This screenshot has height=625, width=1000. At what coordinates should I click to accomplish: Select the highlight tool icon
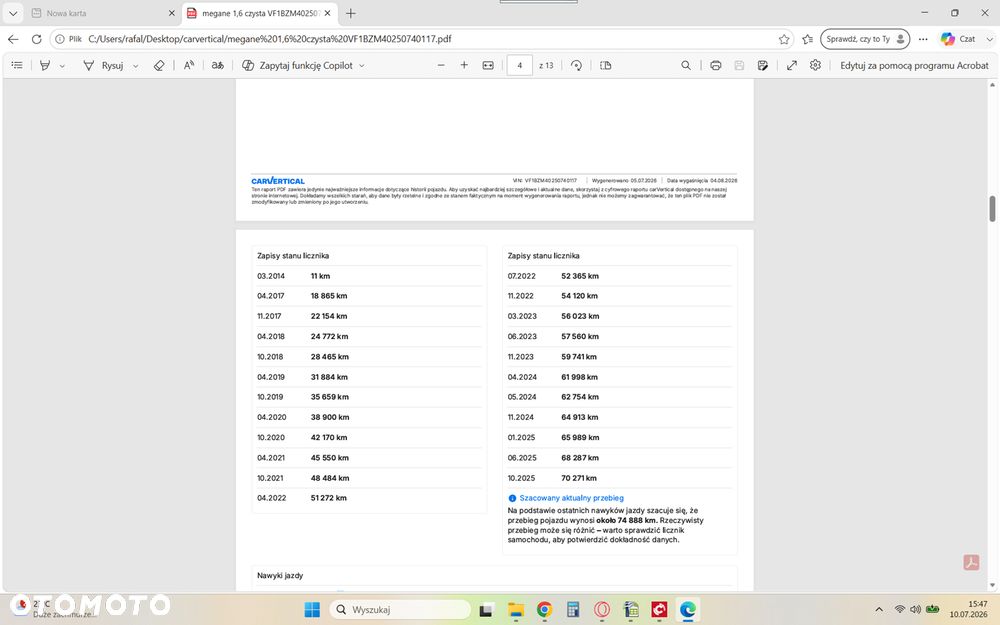(45, 65)
